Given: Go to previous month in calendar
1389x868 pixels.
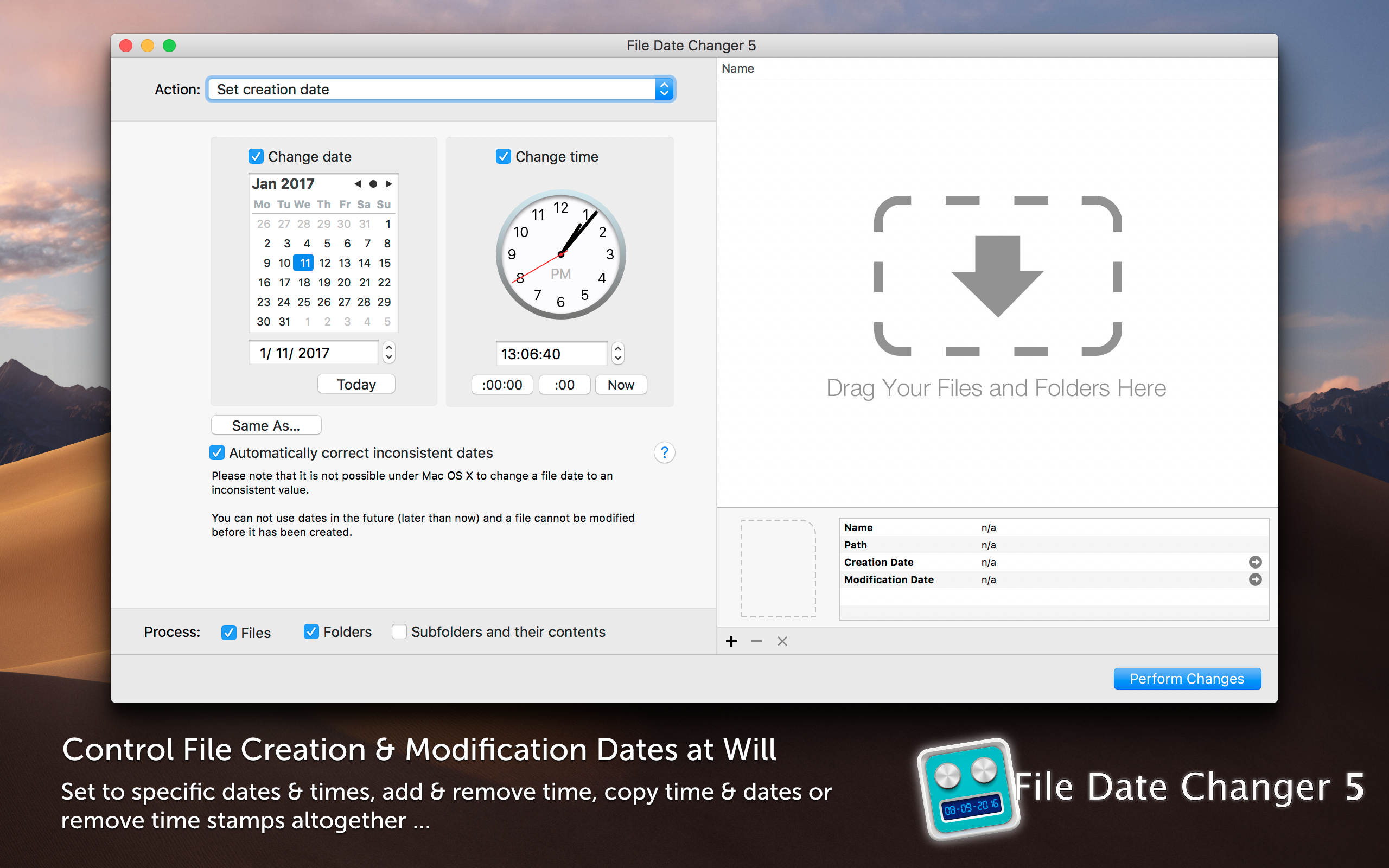Looking at the screenshot, I should (x=358, y=184).
